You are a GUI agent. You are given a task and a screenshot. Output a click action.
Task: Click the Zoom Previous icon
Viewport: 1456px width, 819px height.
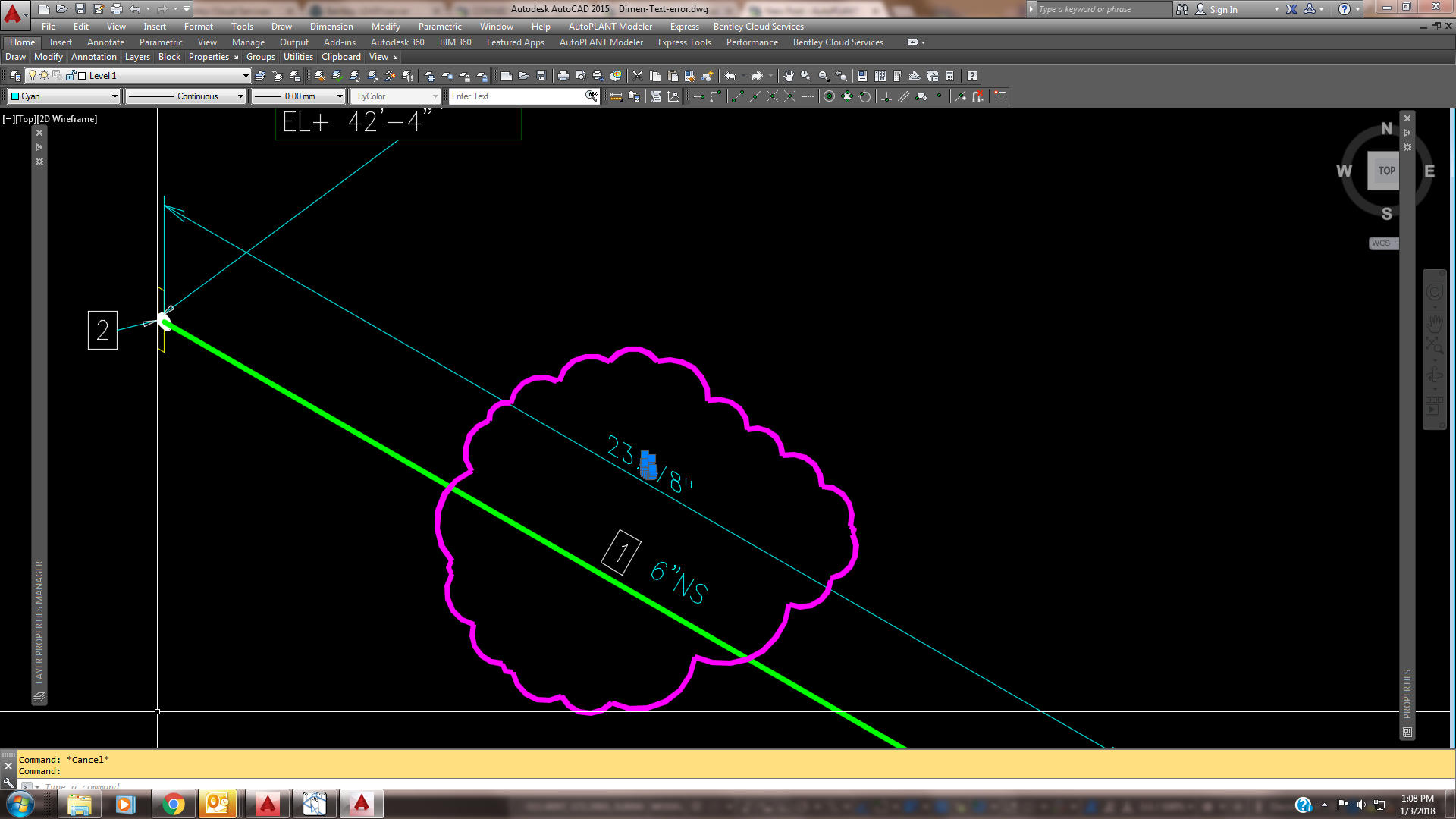[841, 76]
